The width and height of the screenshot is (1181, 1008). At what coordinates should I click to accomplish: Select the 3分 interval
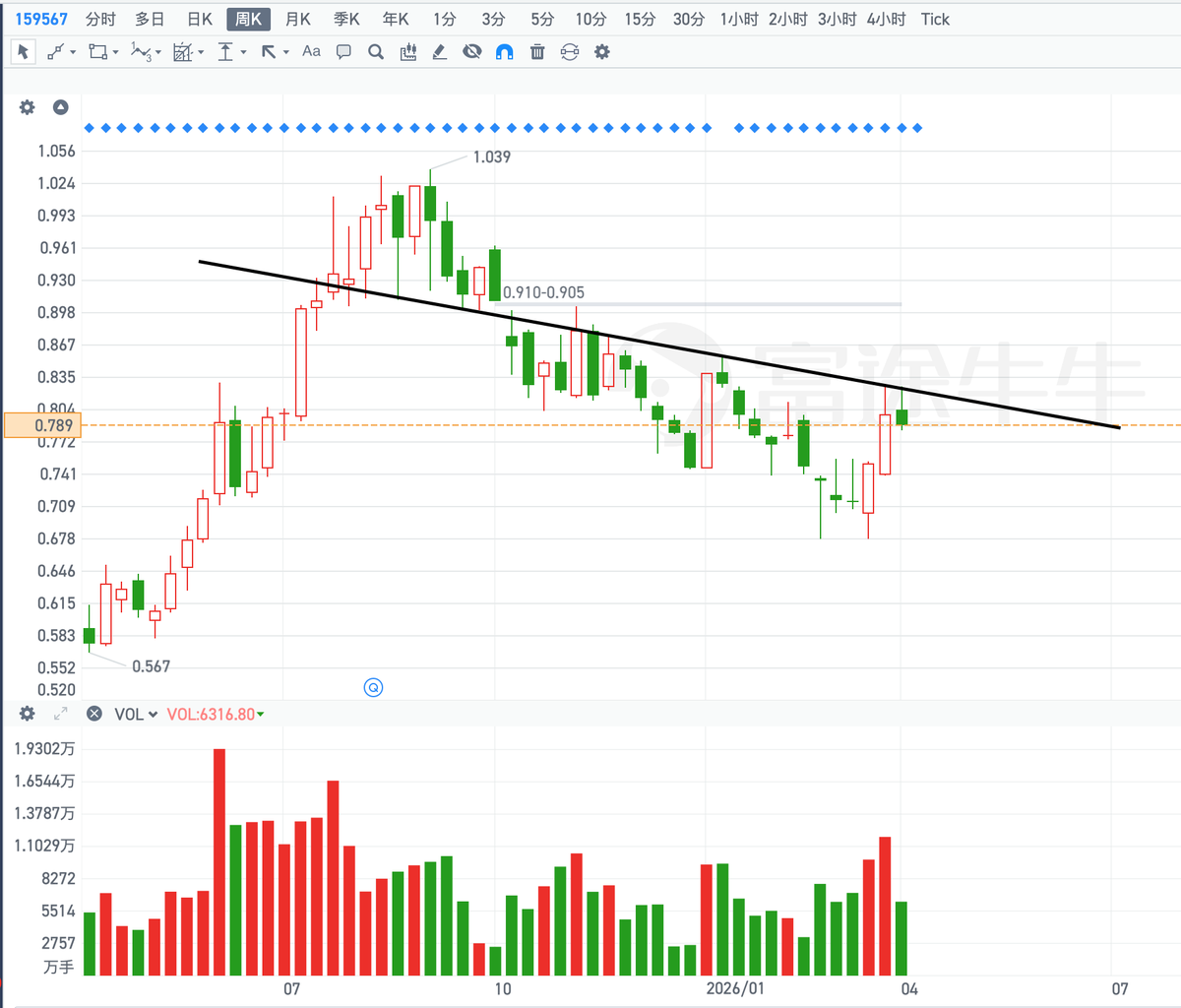point(493,19)
